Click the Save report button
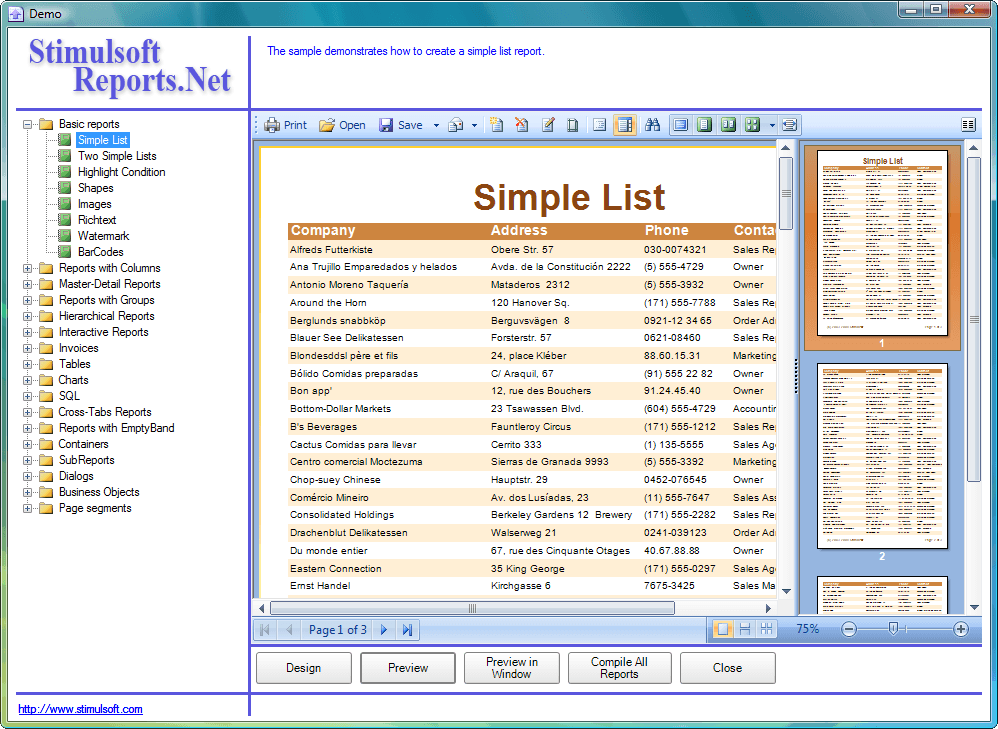Image resolution: width=998 pixels, height=729 pixels. point(400,125)
